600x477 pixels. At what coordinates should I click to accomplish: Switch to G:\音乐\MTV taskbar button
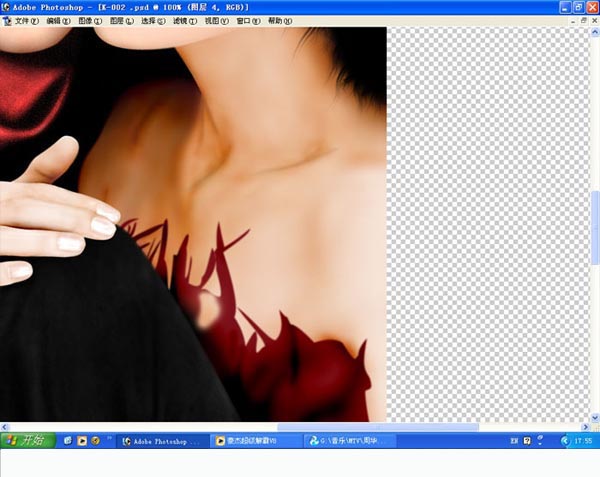click(x=351, y=441)
